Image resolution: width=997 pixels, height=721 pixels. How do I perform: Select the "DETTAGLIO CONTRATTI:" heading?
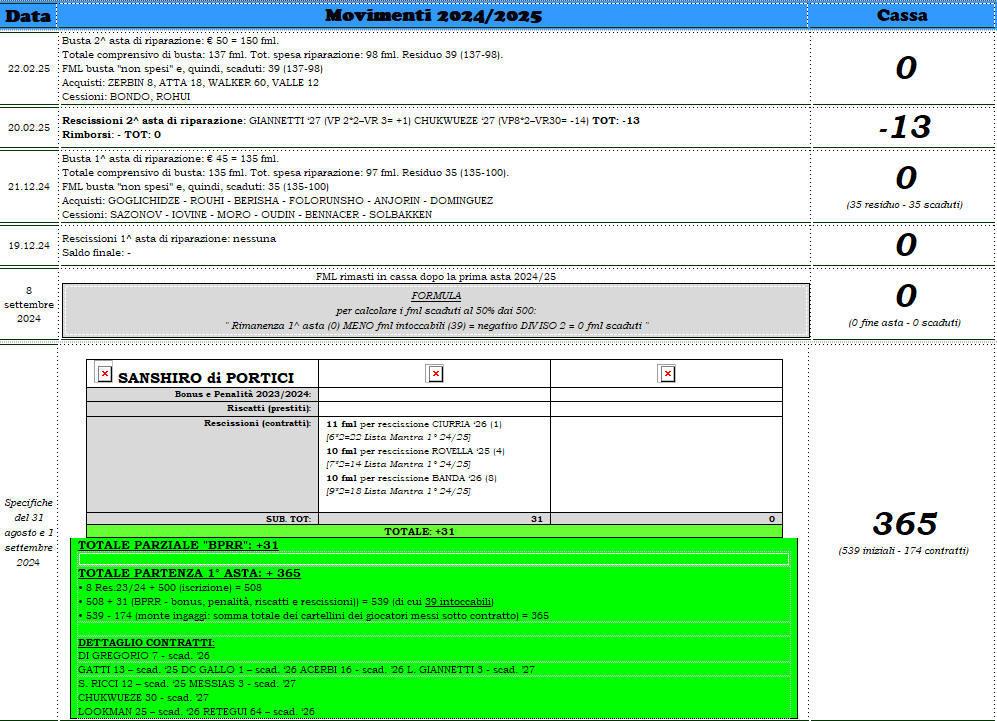(x=146, y=643)
